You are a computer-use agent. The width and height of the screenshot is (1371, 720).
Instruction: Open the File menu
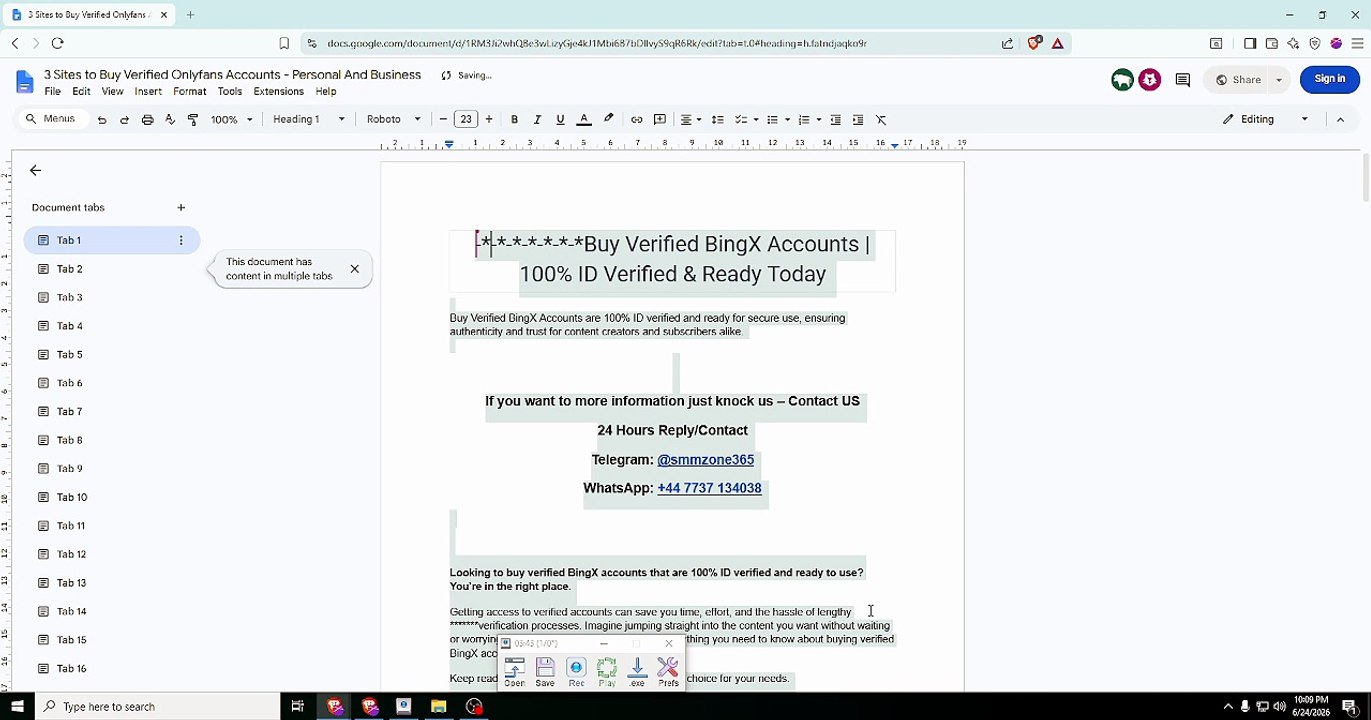[x=53, y=92]
